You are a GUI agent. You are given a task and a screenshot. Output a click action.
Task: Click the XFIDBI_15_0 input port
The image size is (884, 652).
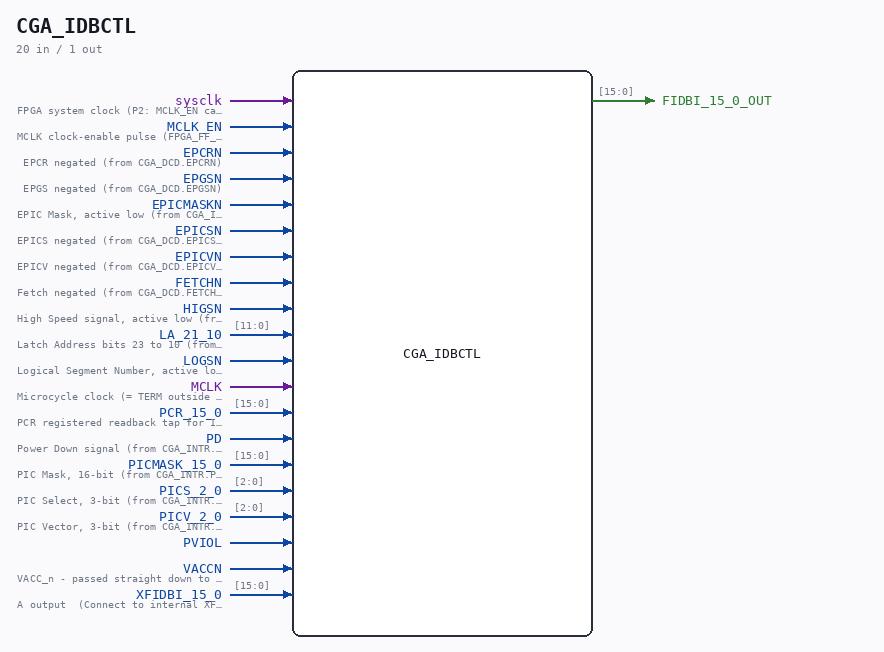click(x=179, y=594)
